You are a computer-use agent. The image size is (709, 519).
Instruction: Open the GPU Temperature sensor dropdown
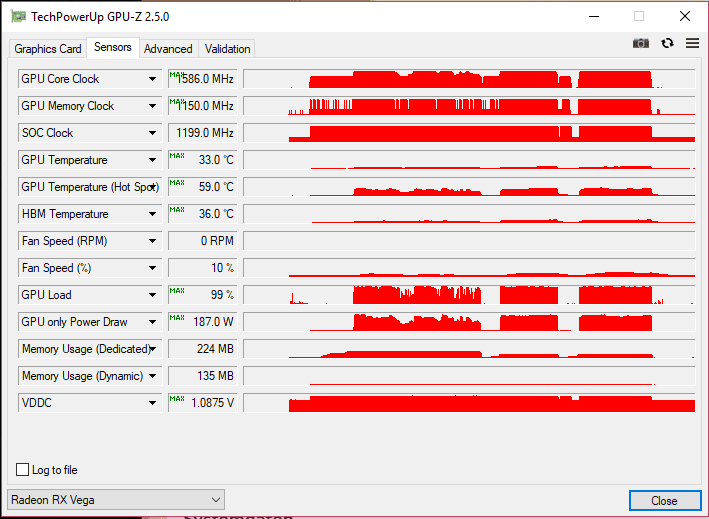152,160
